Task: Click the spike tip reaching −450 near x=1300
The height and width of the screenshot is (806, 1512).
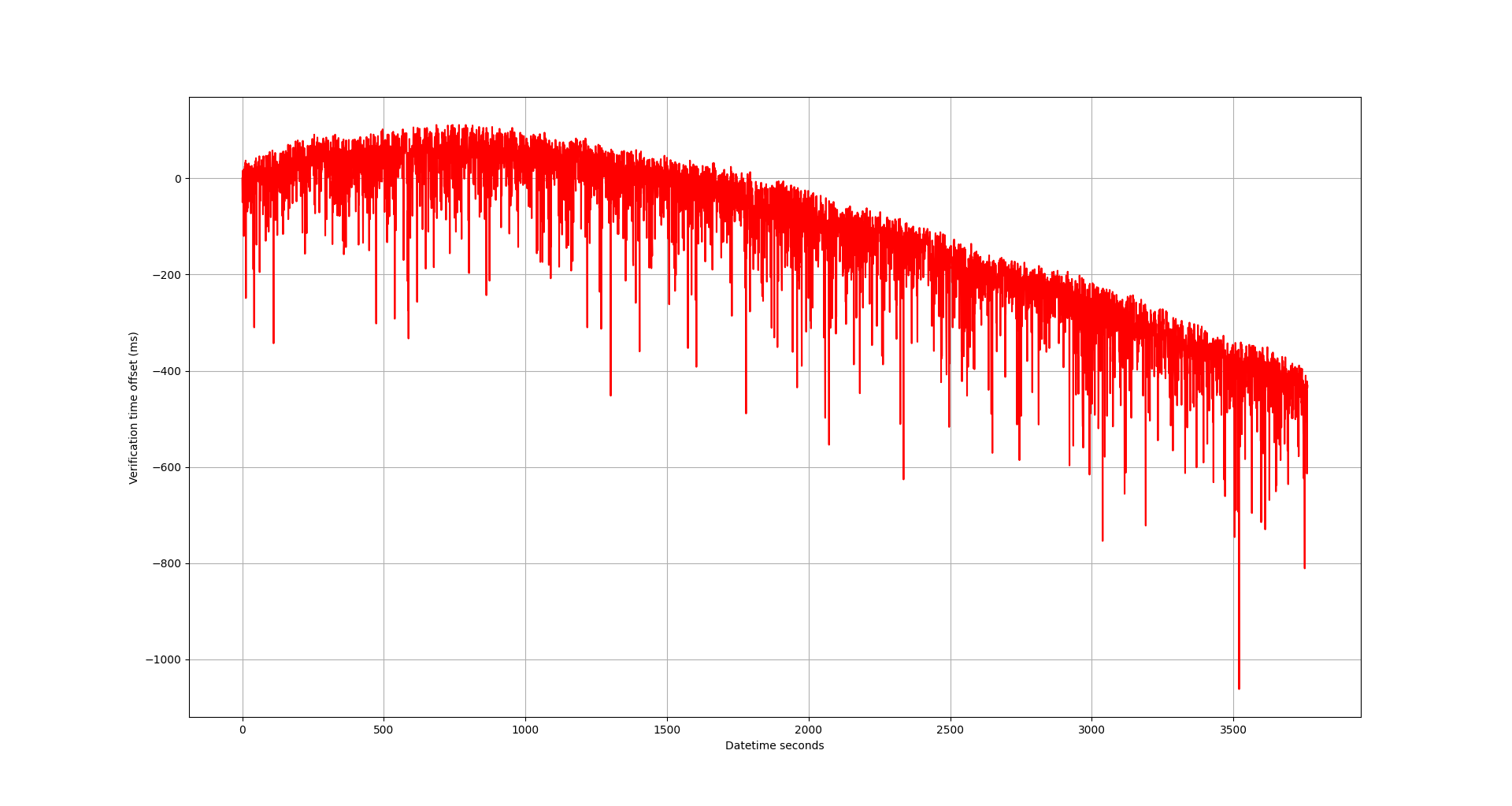Action: click(x=610, y=395)
